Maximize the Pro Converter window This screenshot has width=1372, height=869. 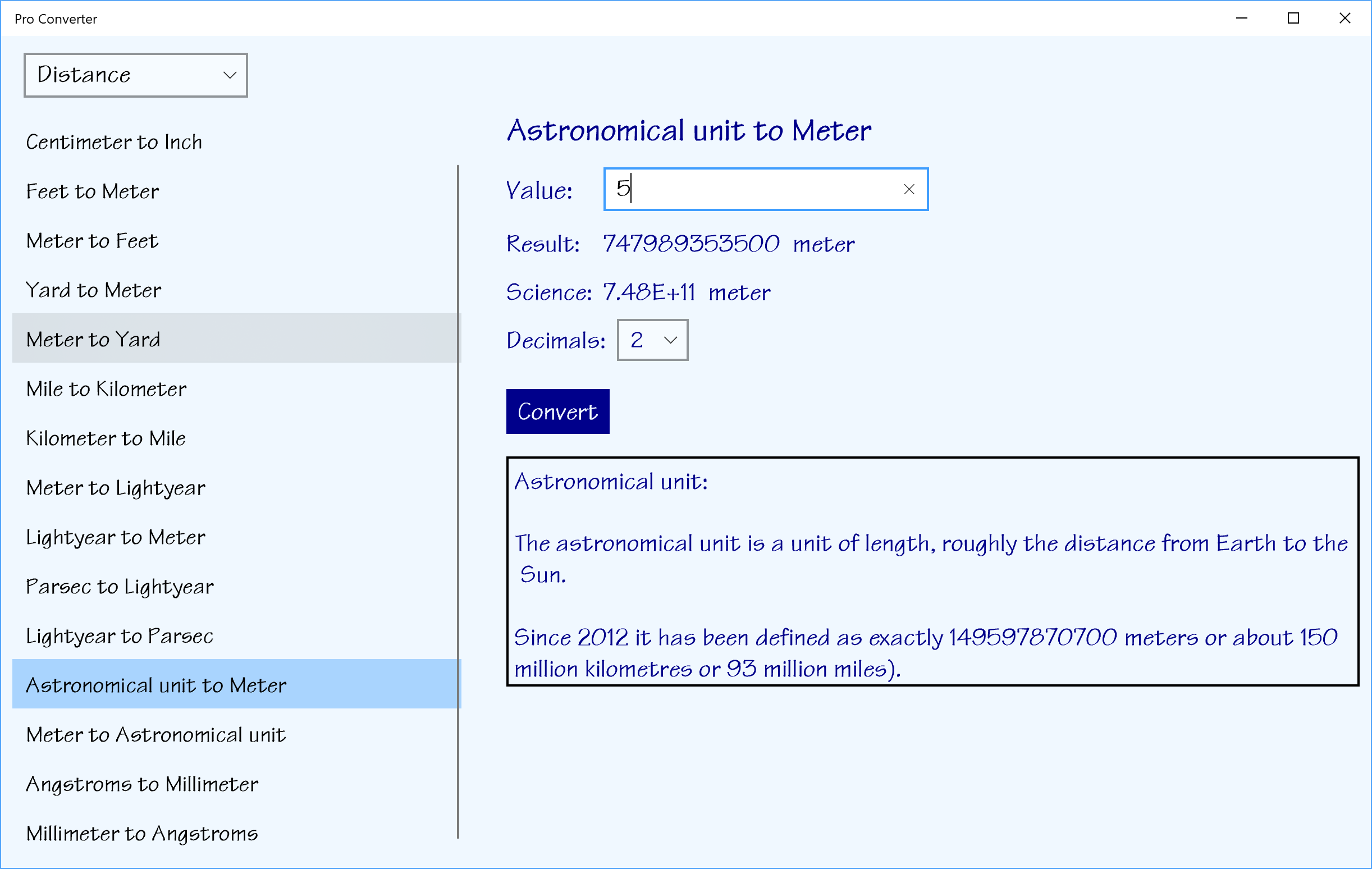tap(1293, 18)
